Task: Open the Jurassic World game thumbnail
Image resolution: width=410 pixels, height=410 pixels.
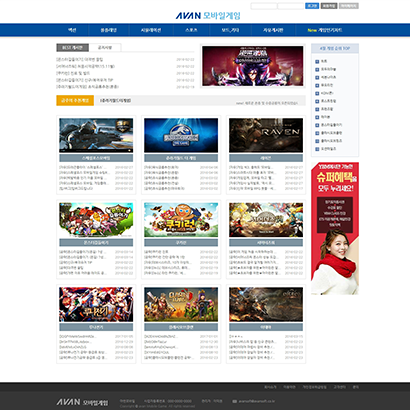Action: click(181, 135)
